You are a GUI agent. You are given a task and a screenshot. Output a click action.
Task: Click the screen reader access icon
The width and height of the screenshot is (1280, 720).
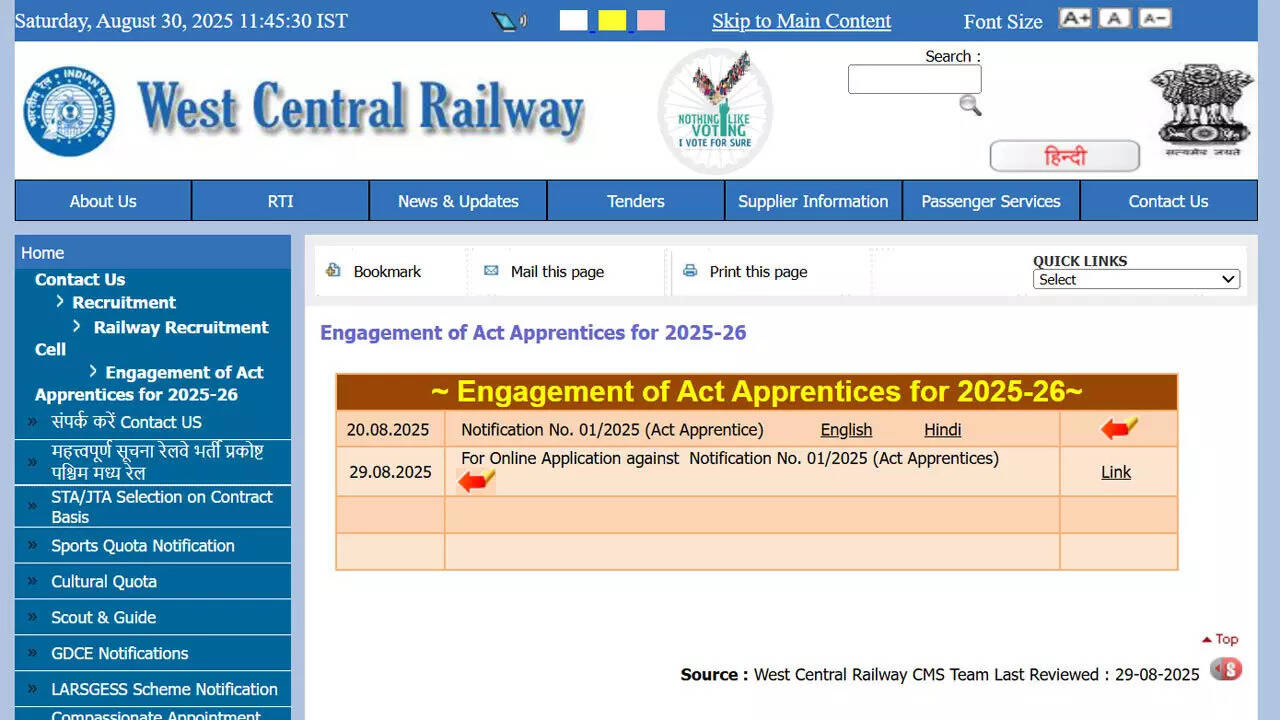(509, 21)
